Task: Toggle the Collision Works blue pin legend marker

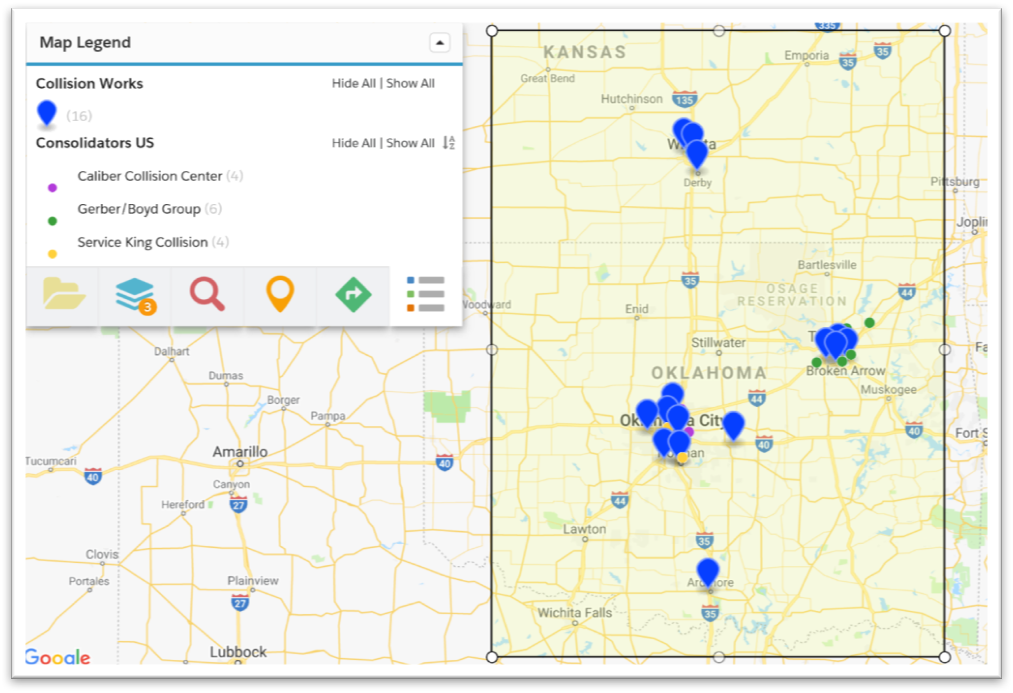Action: [47, 114]
